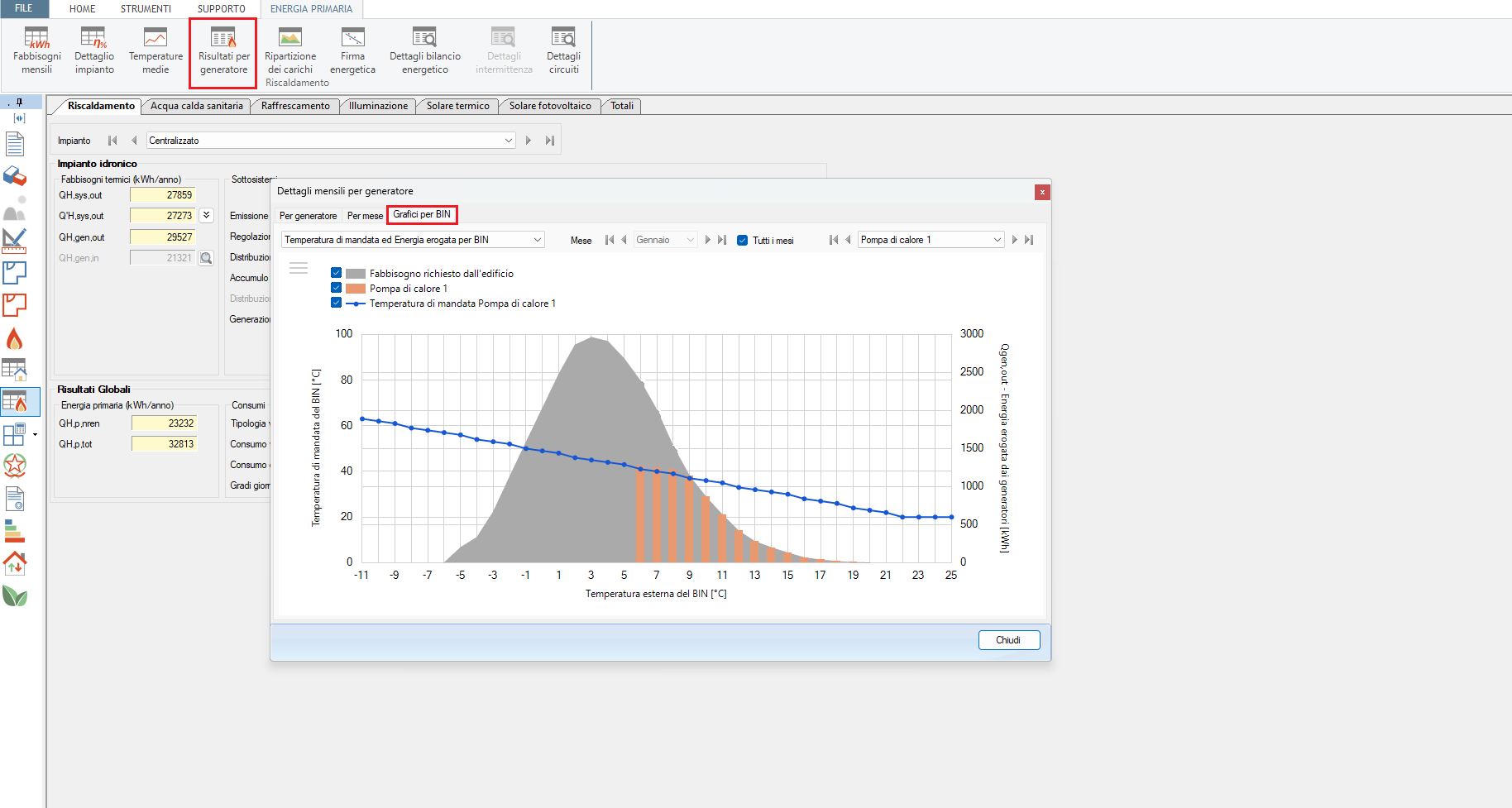This screenshot has height=808, width=1512.
Task: Switch to the Grafici per BIN tab
Action: (422, 214)
